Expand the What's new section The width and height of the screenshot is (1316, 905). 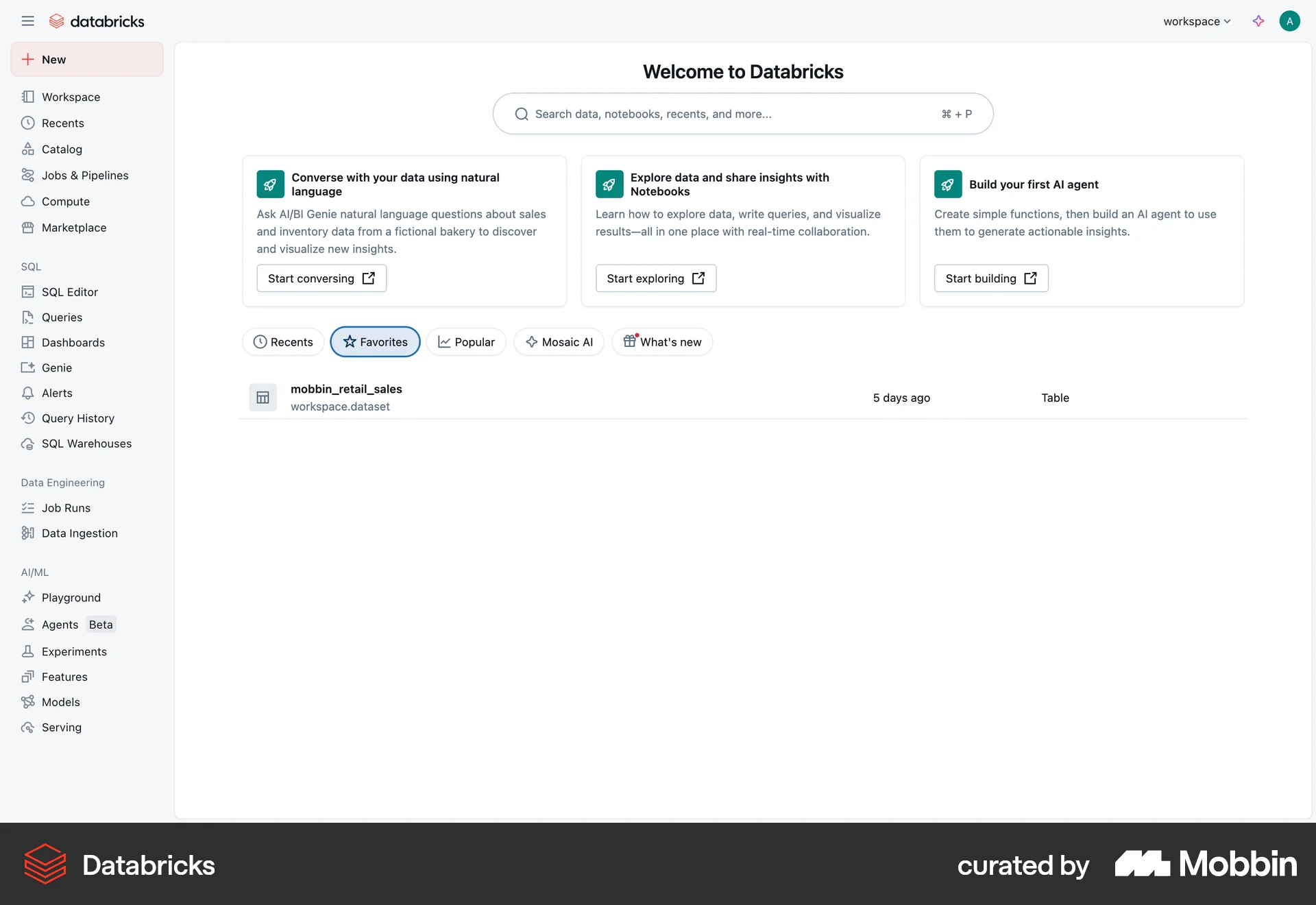pos(661,341)
